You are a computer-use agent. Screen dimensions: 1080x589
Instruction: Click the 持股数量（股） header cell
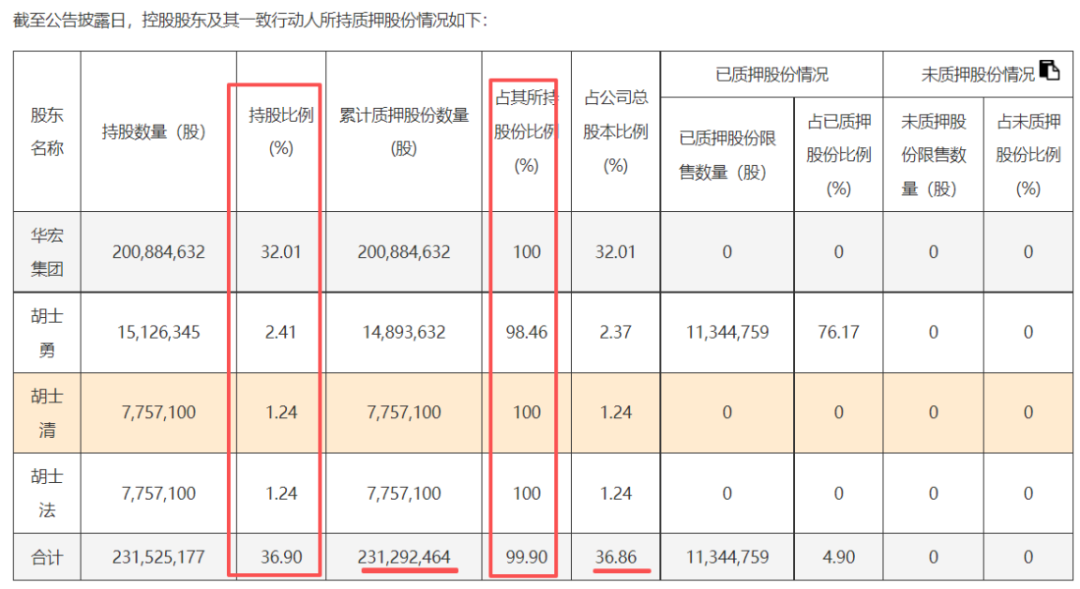pos(158,131)
